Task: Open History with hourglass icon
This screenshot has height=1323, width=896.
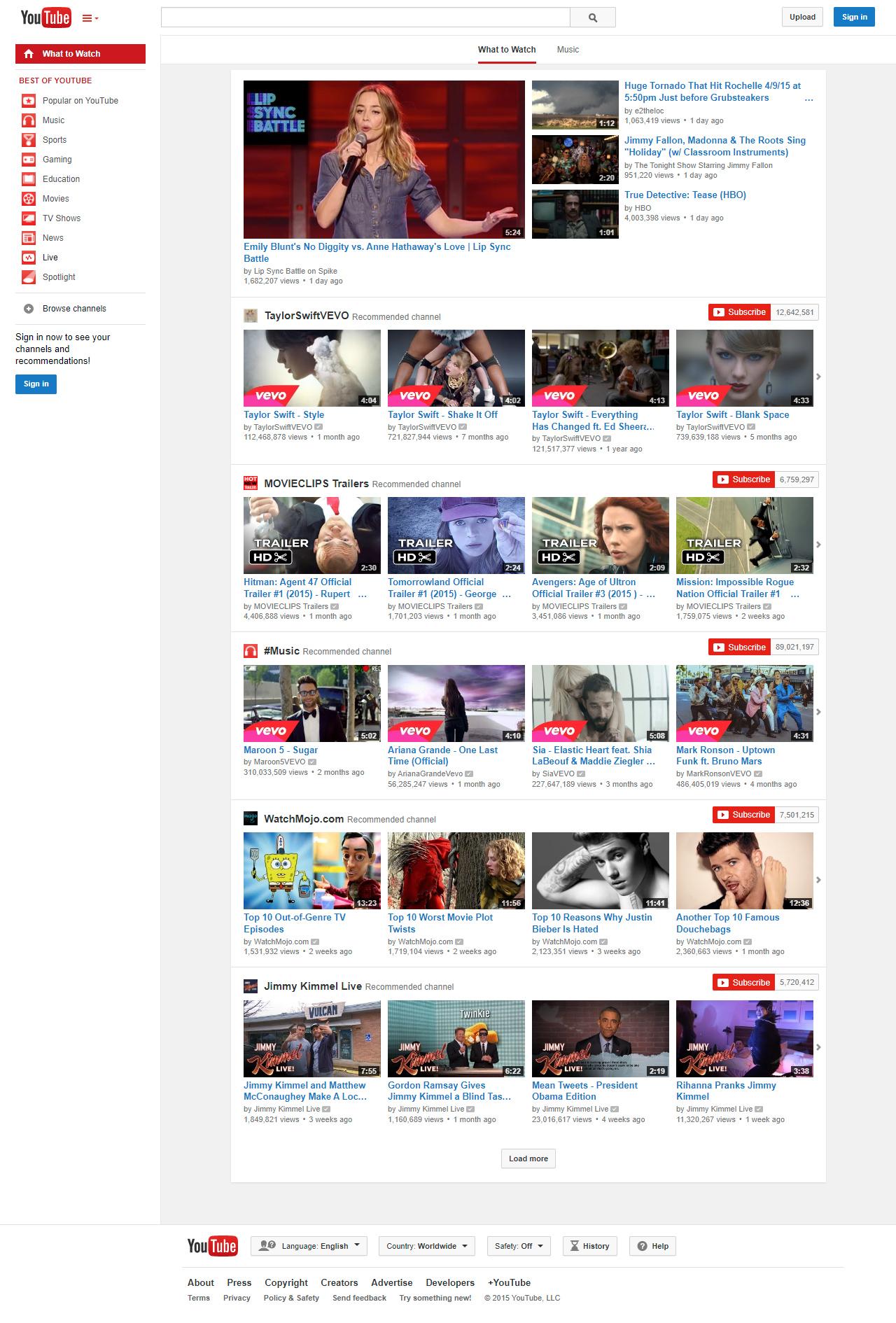Action: click(589, 1246)
